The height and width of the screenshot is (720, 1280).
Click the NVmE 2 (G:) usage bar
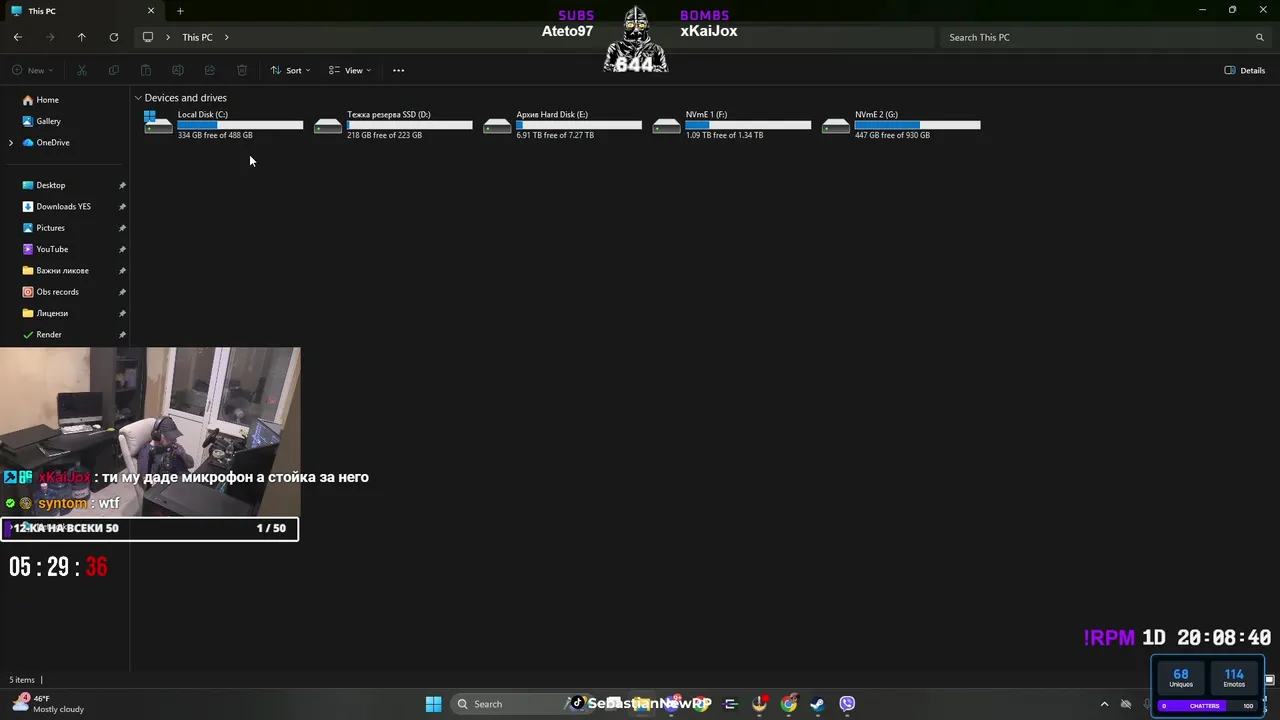coord(918,125)
